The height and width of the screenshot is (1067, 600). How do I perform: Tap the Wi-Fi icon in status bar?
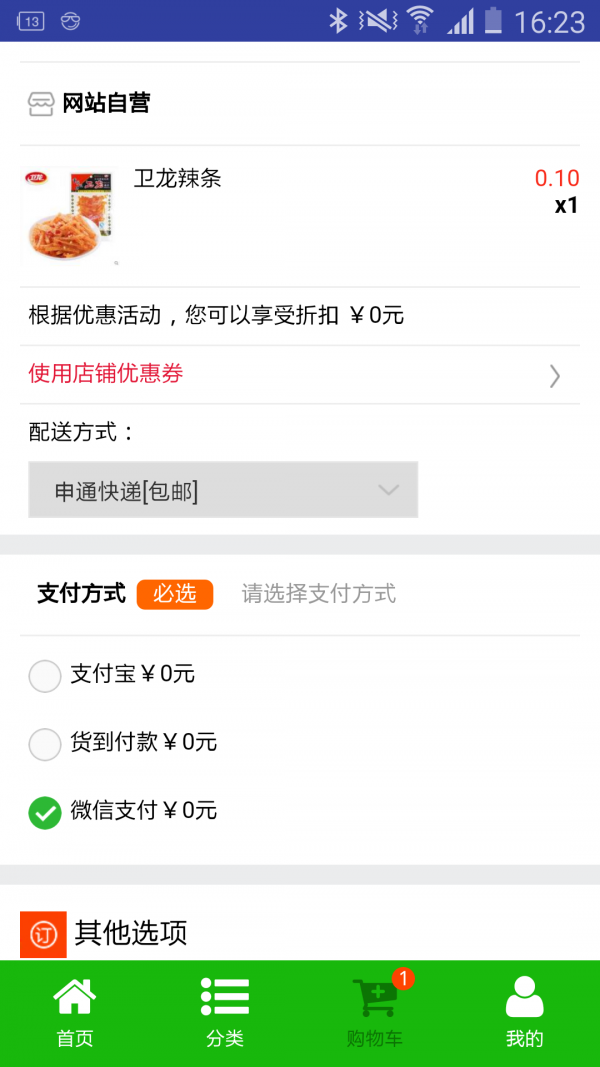click(x=420, y=21)
